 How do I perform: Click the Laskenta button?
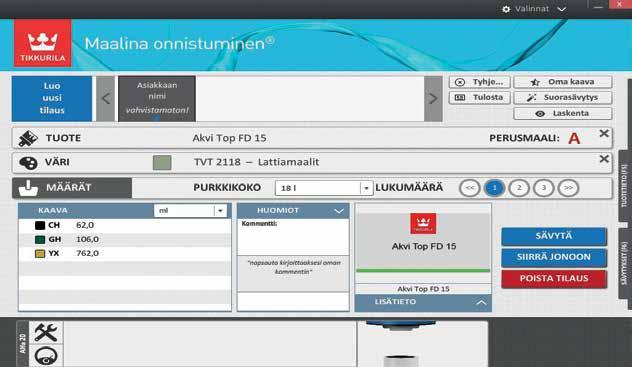pyautogui.click(x=563, y=114)
